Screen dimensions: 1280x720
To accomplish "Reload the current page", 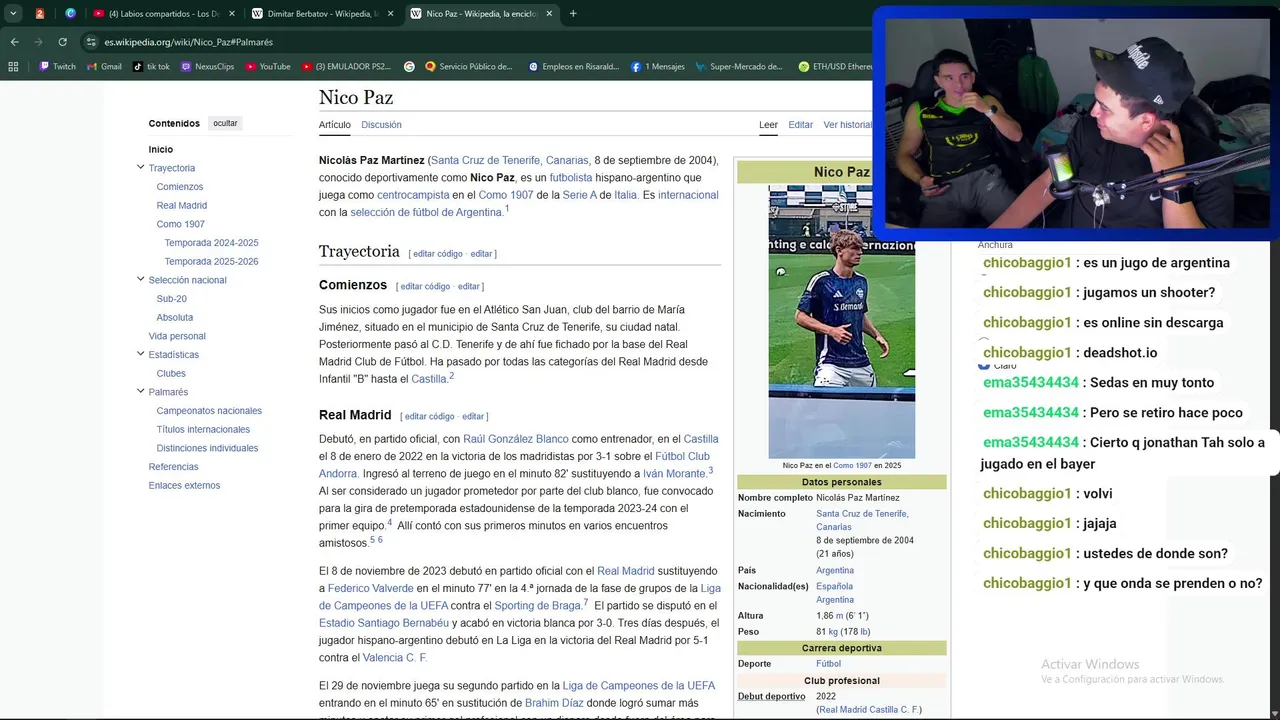I will pyautogui.click(x=62, y=42).
